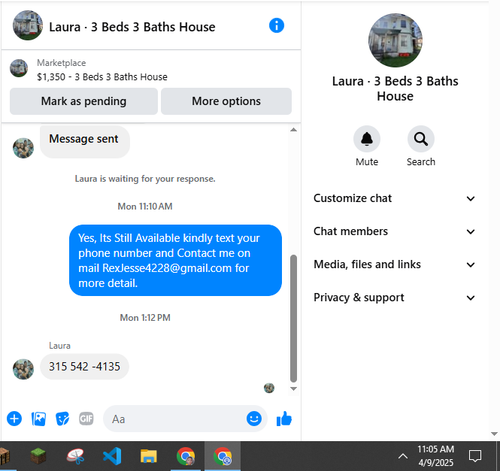Open the Marketplace listing small thumbnail
Screen dimensions: 500x471
pyautogui.click(x=19, y=68)
